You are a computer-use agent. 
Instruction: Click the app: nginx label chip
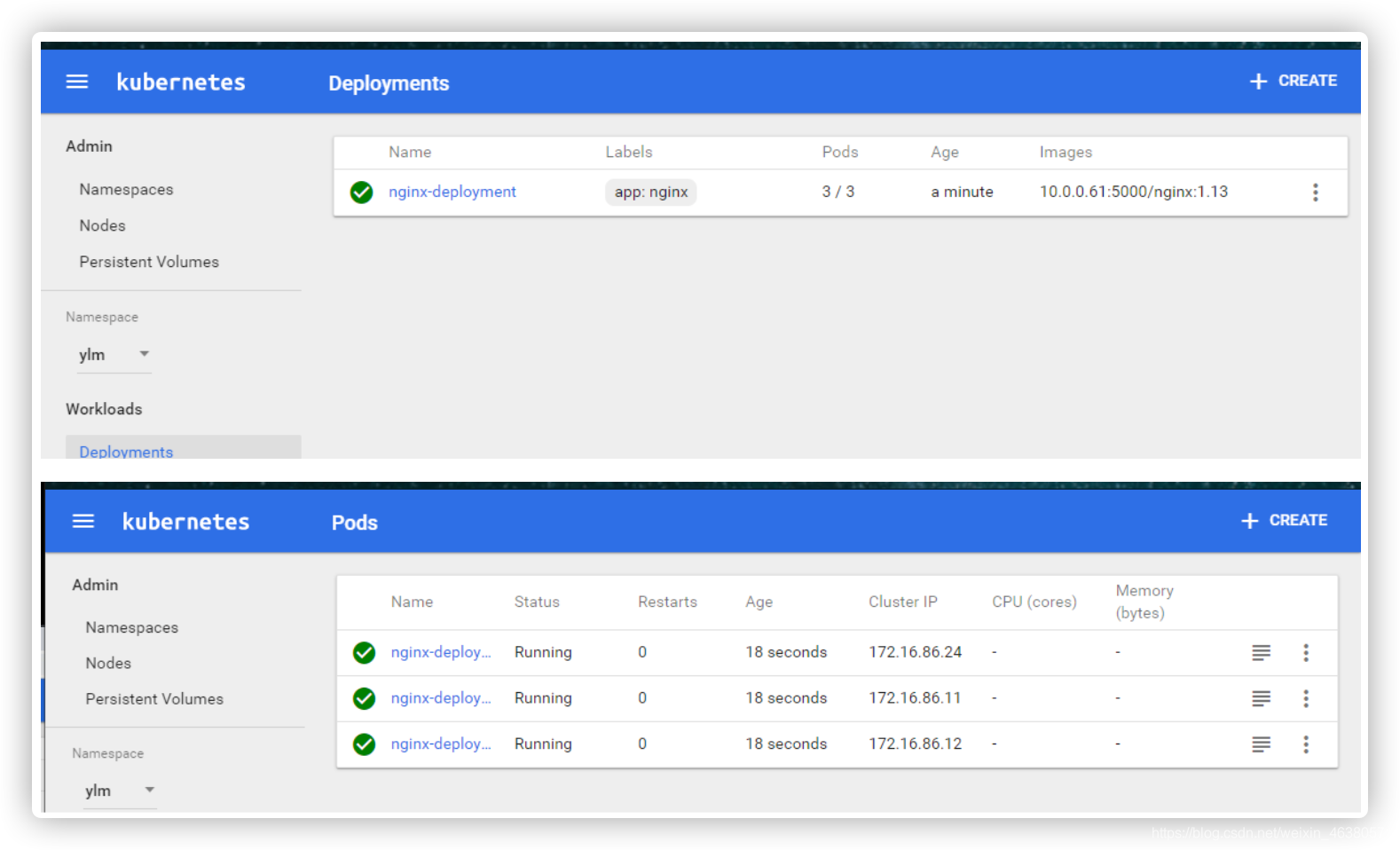pos(651,192)
